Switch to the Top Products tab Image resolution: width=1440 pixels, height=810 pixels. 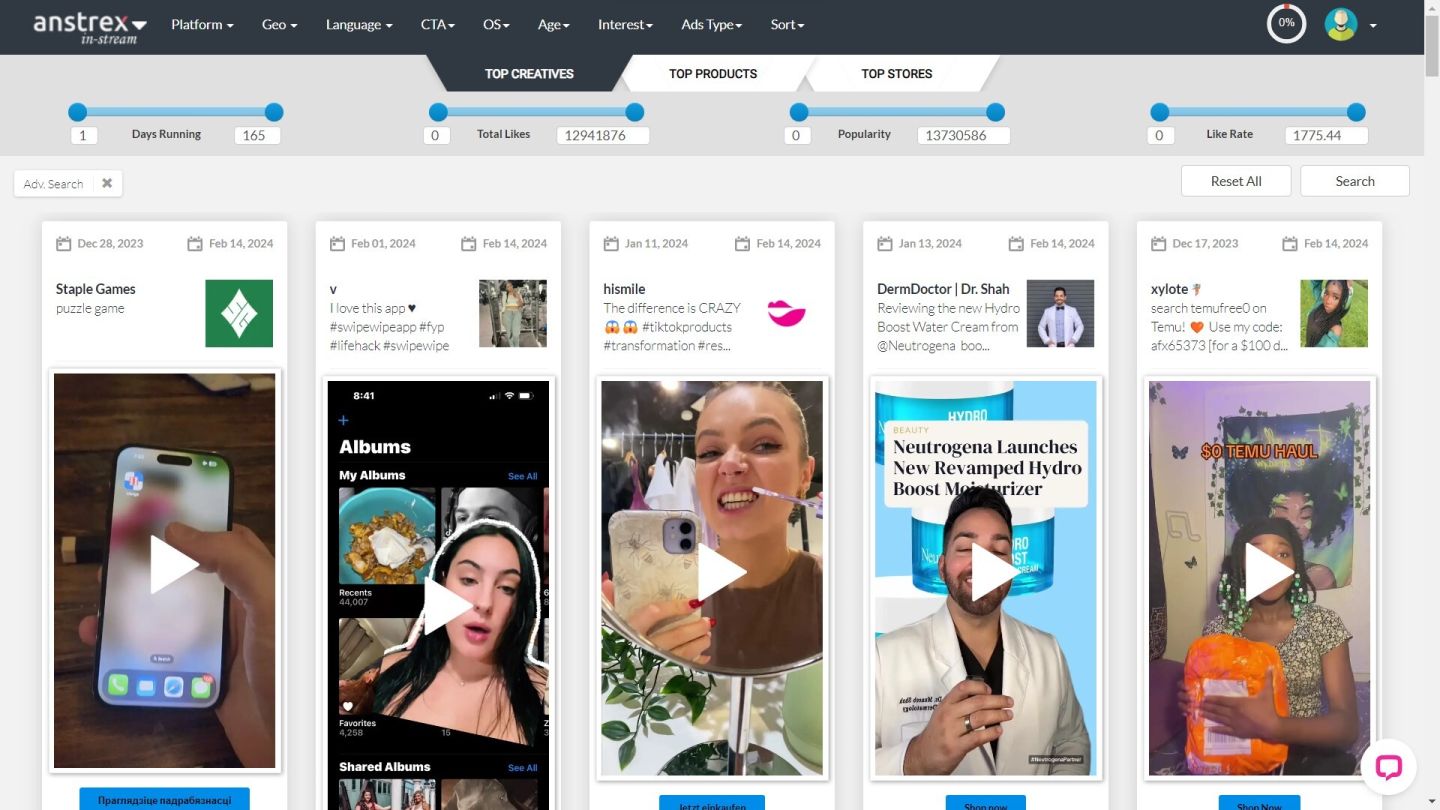coord(713,73)
